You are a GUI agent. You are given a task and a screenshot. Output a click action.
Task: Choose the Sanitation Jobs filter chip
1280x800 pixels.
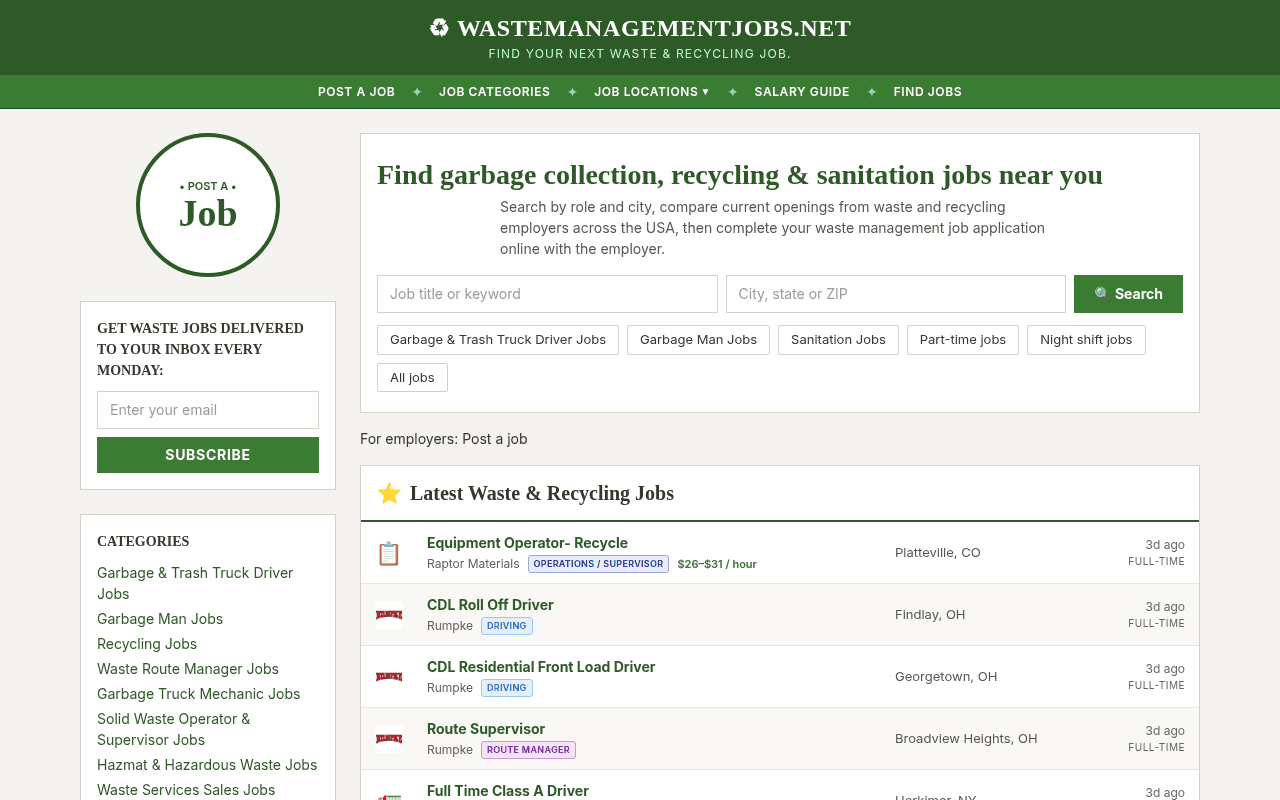(838, 340)
